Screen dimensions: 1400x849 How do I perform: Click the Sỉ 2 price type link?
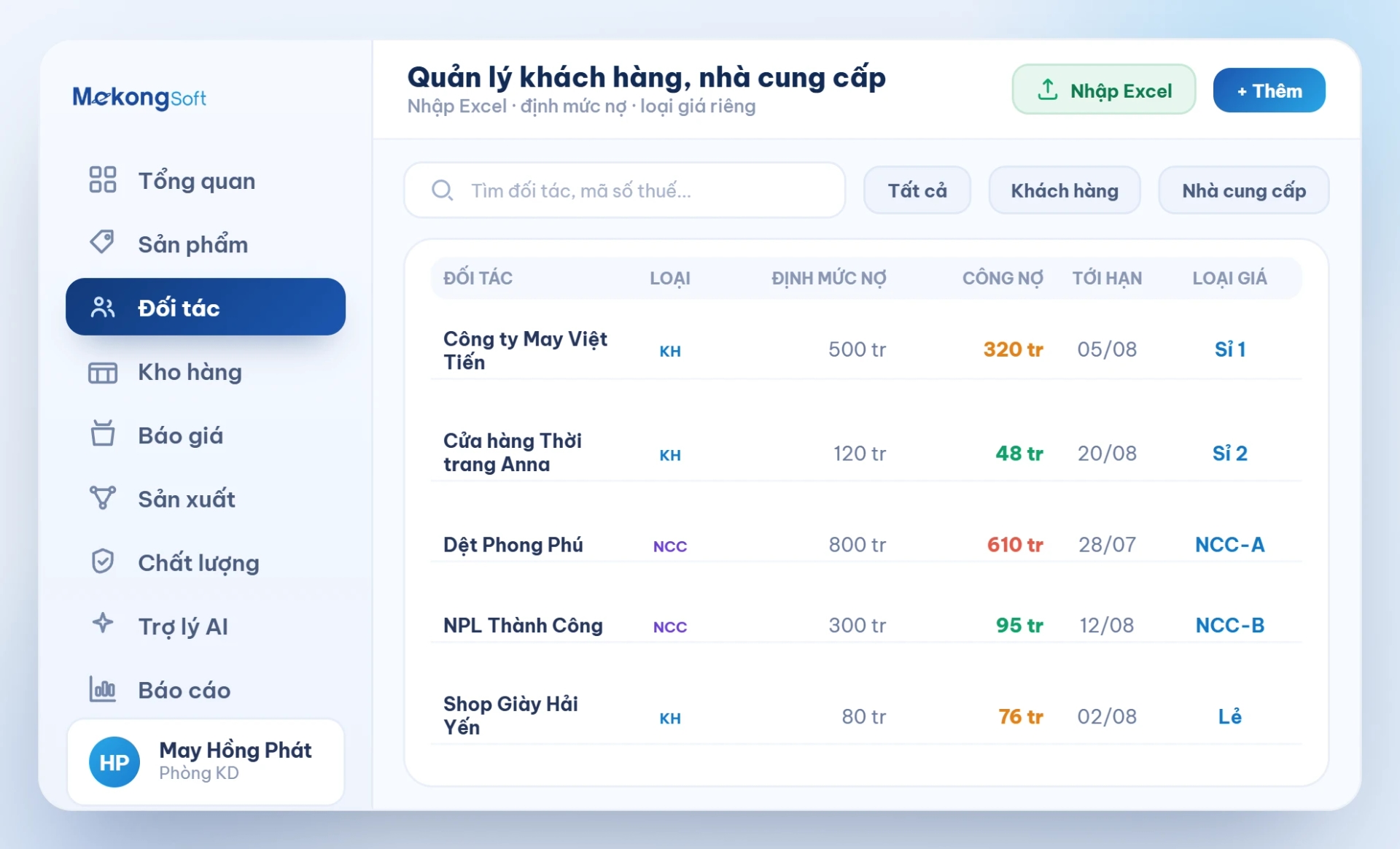point(1230,454)
